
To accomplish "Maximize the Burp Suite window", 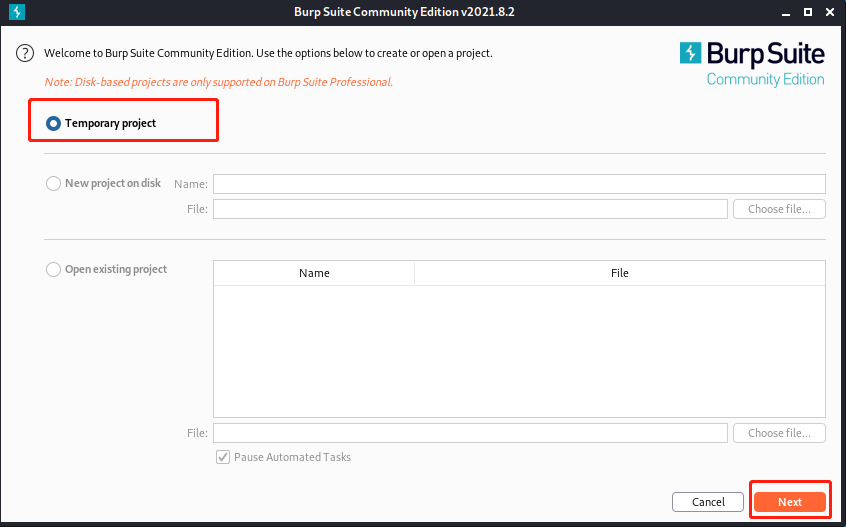I will (808, 12).
